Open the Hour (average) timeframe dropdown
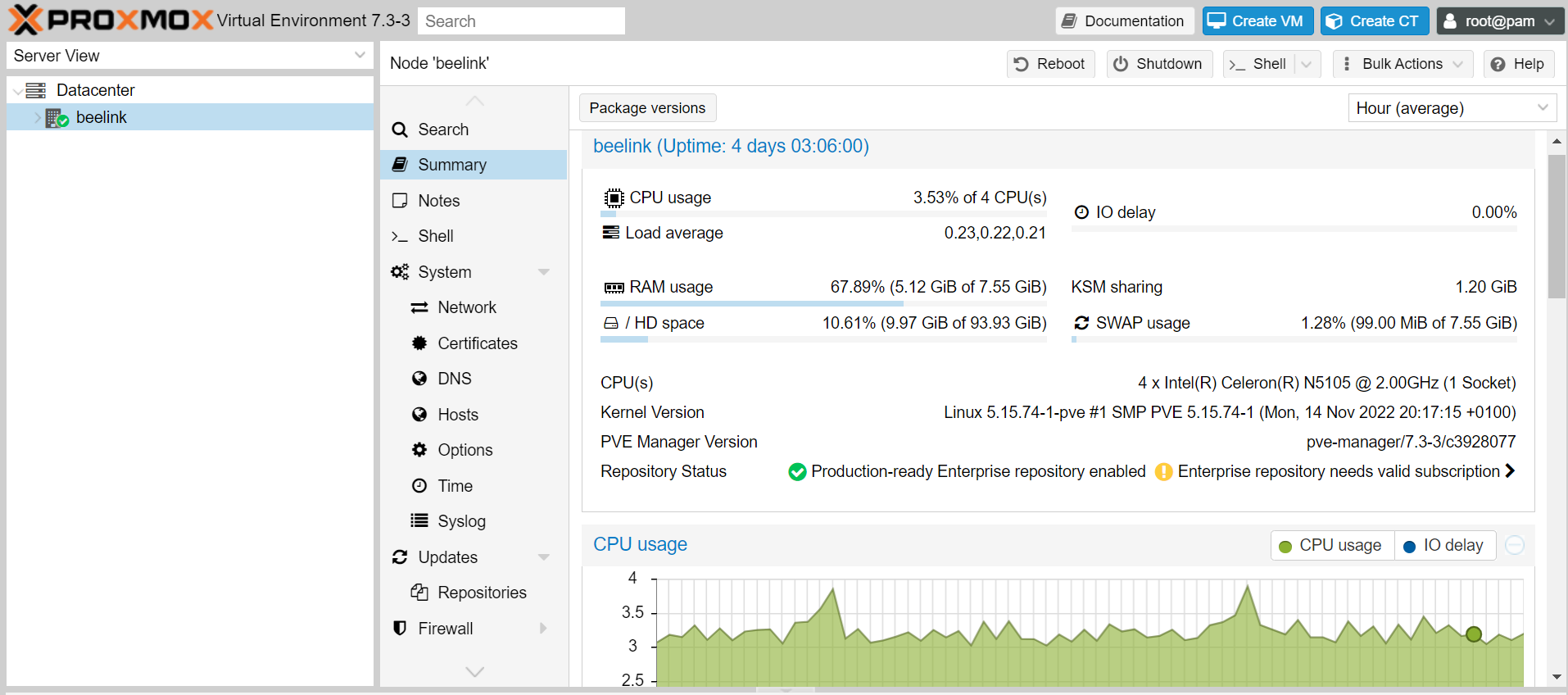The height and width of the screenshot is (695, 1568). click(1452, 108)
